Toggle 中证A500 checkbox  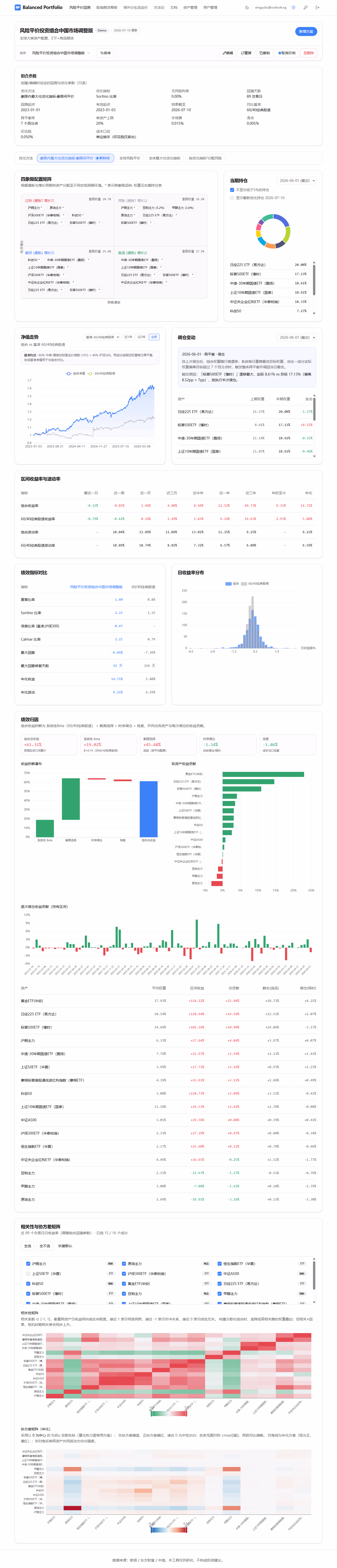[220, 1273]
